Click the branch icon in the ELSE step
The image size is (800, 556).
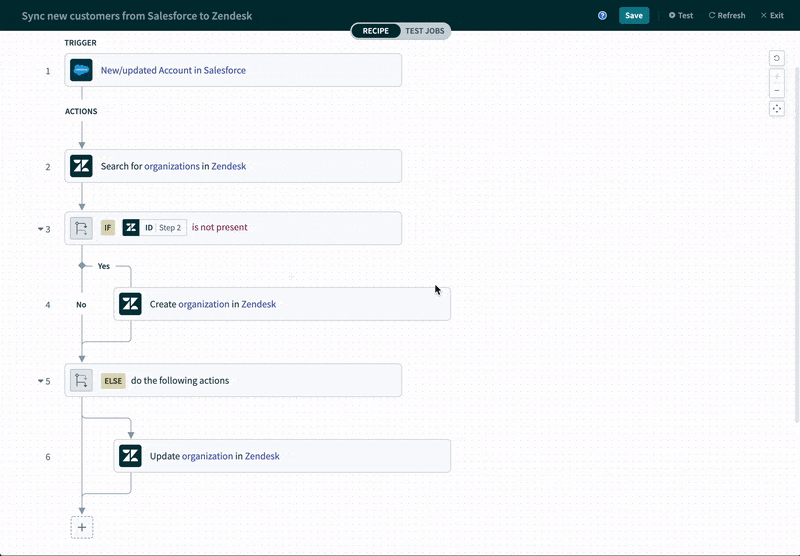point(81,381)
